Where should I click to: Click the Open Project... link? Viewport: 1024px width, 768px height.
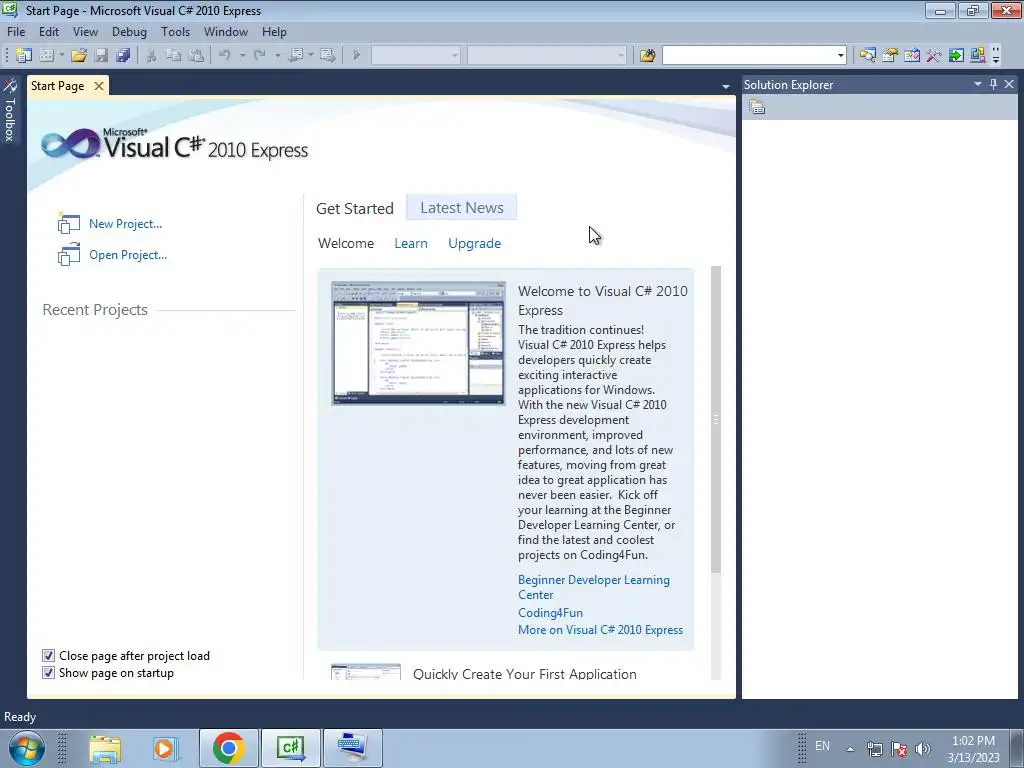coord(128,255)
